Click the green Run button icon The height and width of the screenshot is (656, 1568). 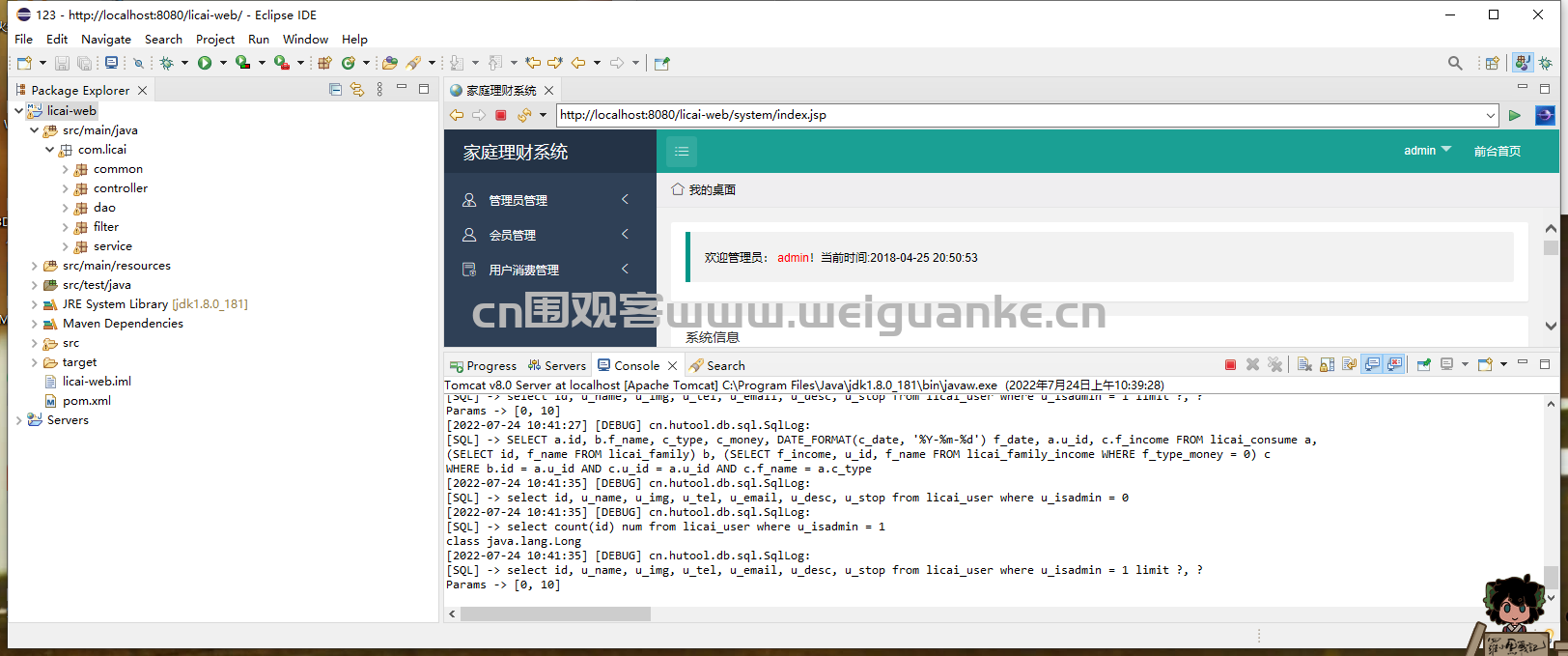(205, 63)
